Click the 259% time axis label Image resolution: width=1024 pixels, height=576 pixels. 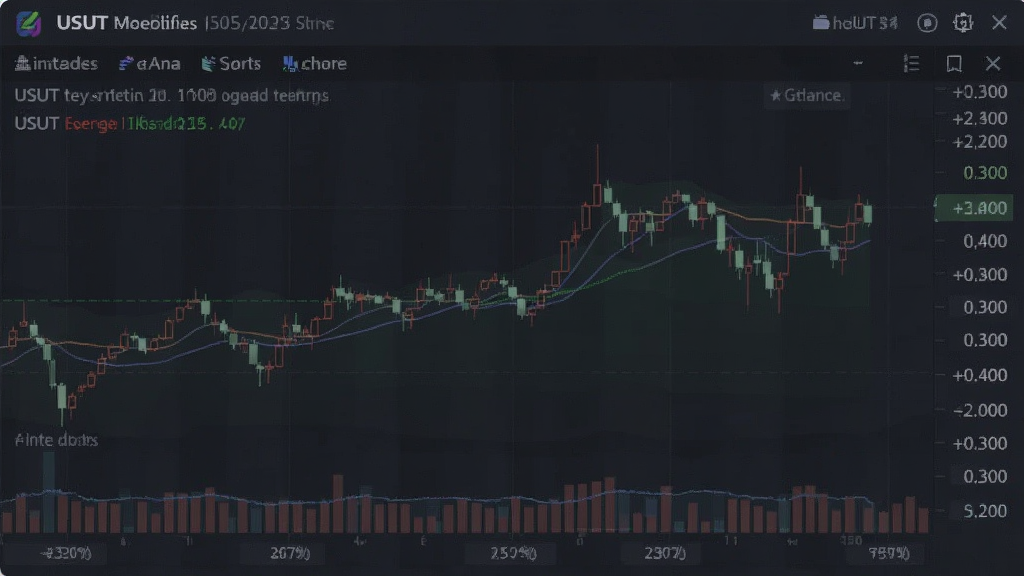[513, 554]
